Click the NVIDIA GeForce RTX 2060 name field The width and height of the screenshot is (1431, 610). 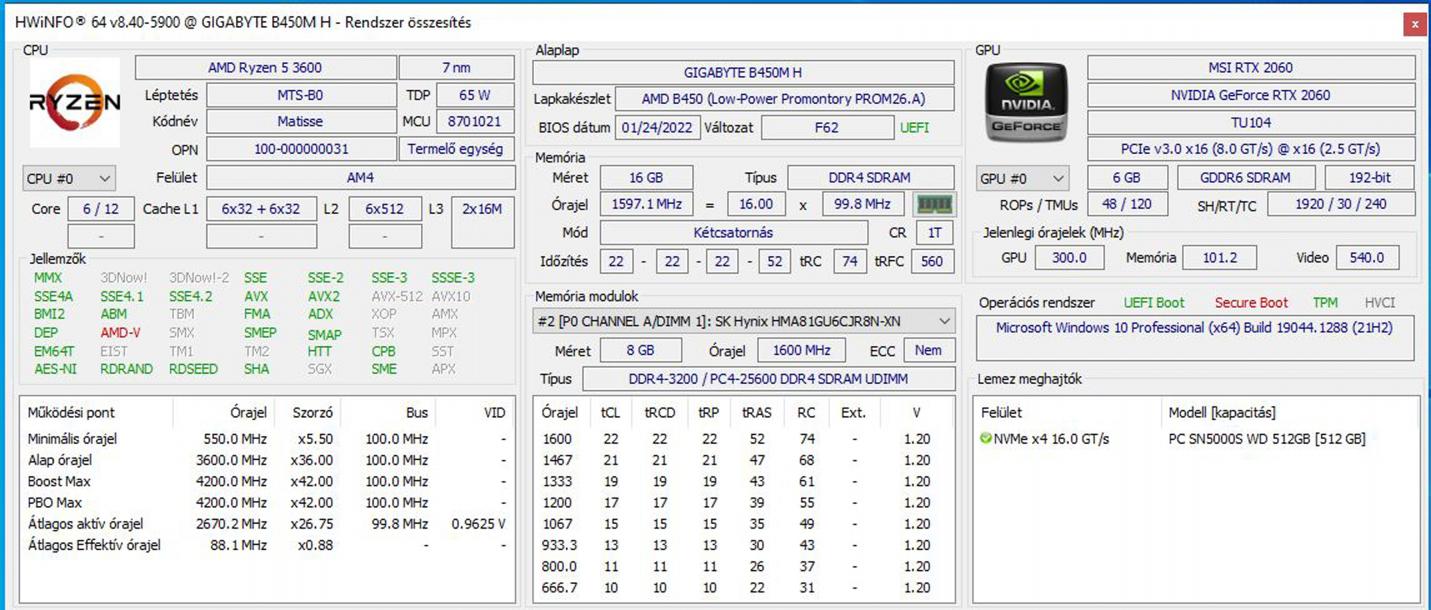(1251, 95)
